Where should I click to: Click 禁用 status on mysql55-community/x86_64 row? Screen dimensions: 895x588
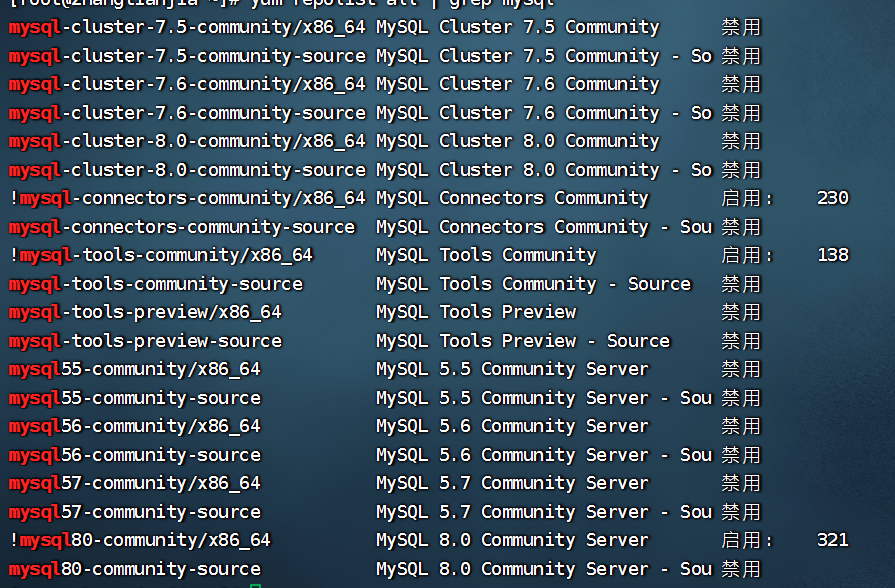(x=741, y=369)
